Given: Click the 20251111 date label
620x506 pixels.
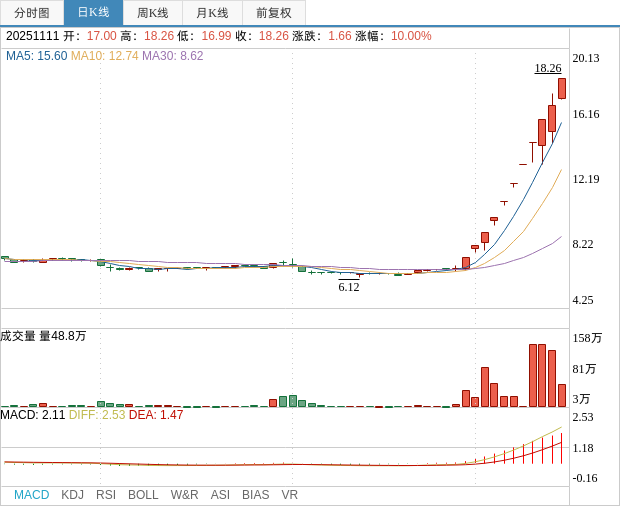Looking at the screenshot, I should (32, 36).
